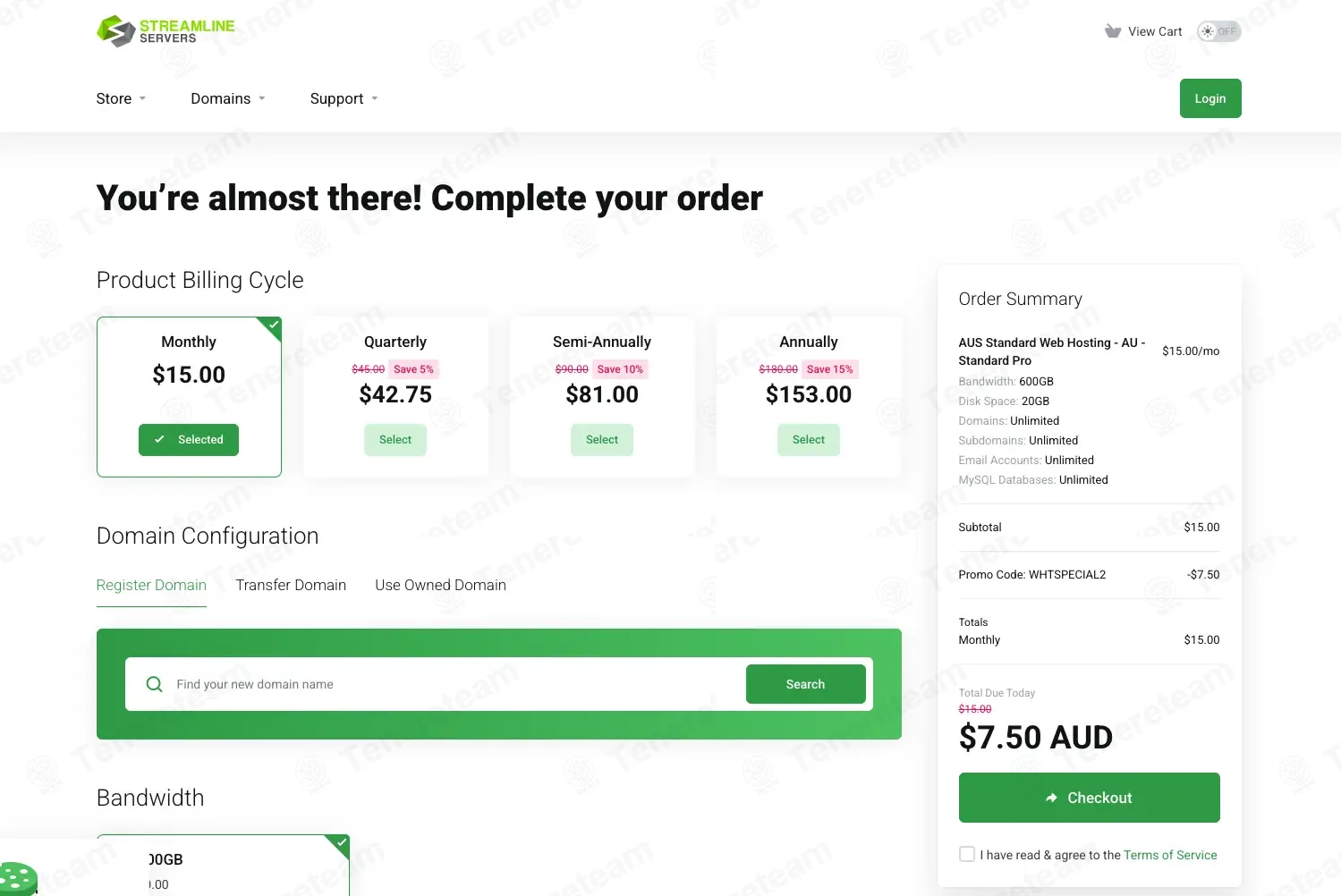Click the Streamline Servers logo
The height and width of the screenshot is (896, 1341).
(x=166, y=31)
